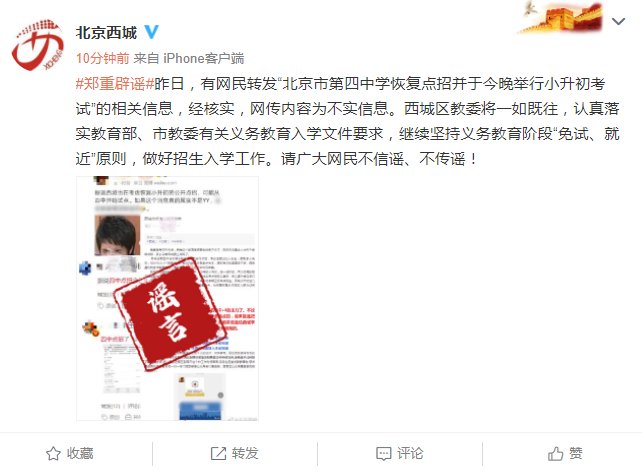Screen dimensions: 642x472
Task: Click the face photo inside attached image
Action: click(117, 235)
